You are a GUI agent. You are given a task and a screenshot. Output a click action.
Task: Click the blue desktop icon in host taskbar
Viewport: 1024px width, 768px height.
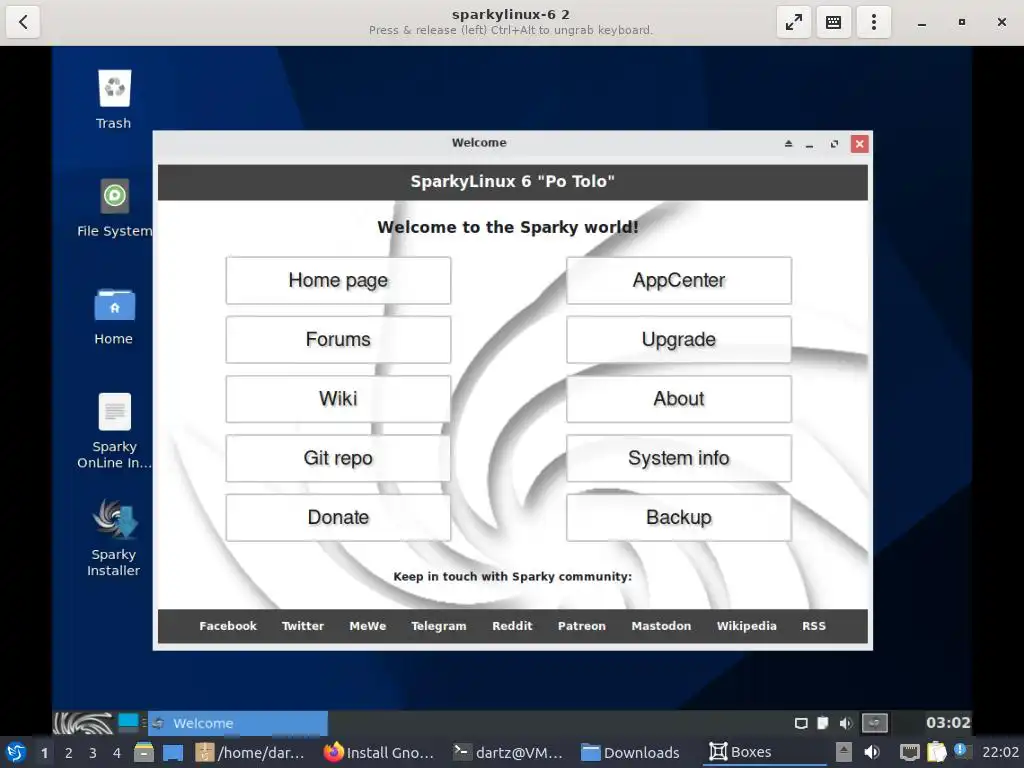(173, 753)
